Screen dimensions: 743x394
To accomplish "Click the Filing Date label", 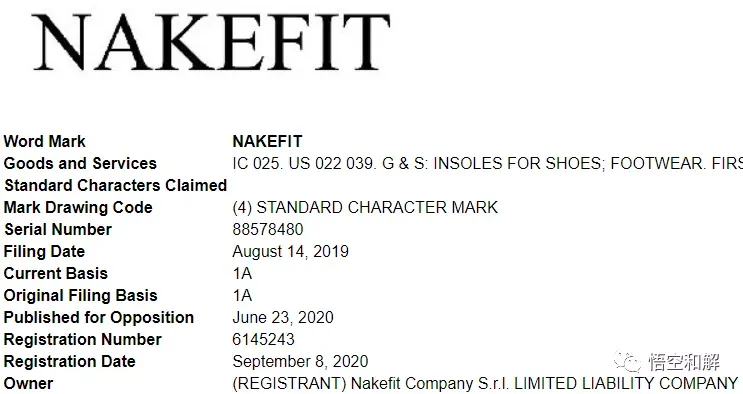I will click(x=45, y=251).
